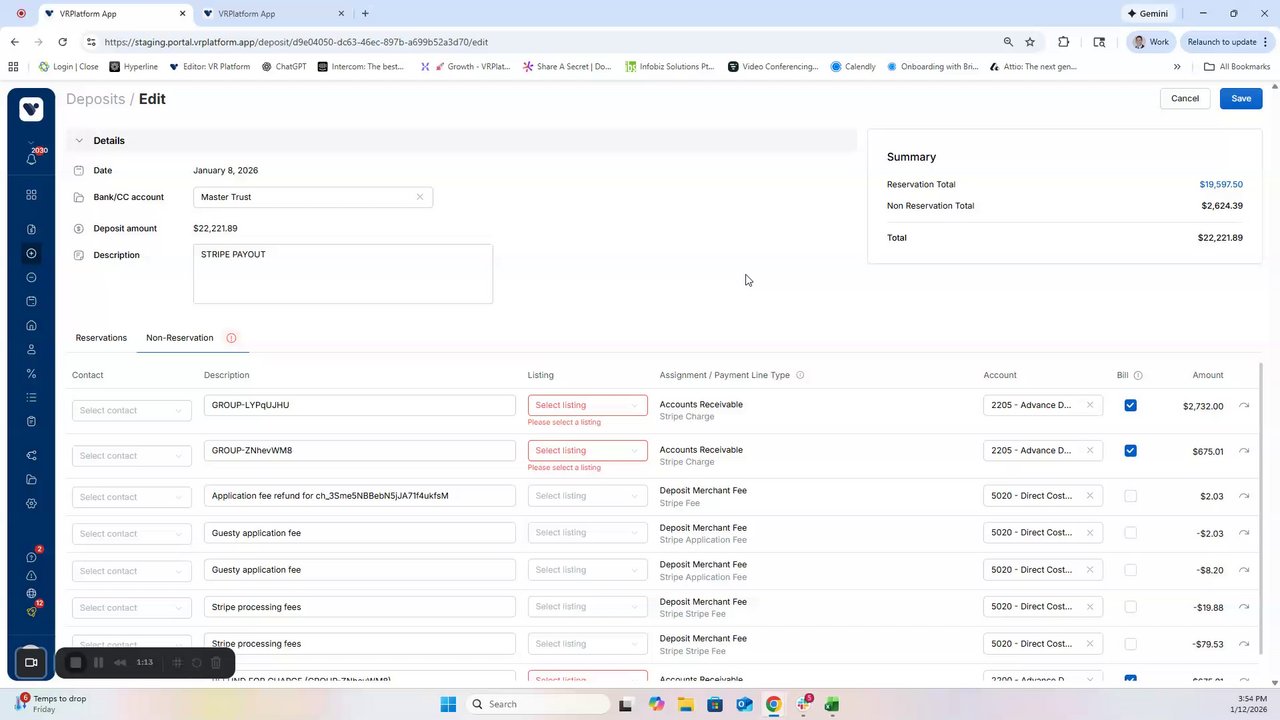
Task: Open the folder sidebar icon
Action: (x=31, y=479)
